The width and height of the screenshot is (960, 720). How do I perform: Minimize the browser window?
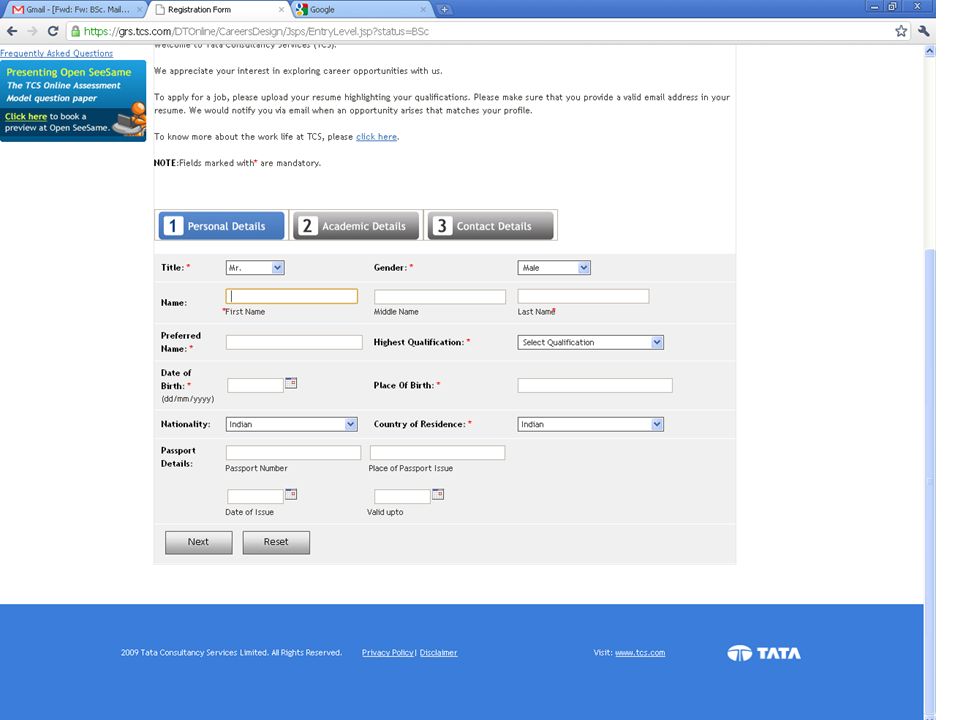874,7
